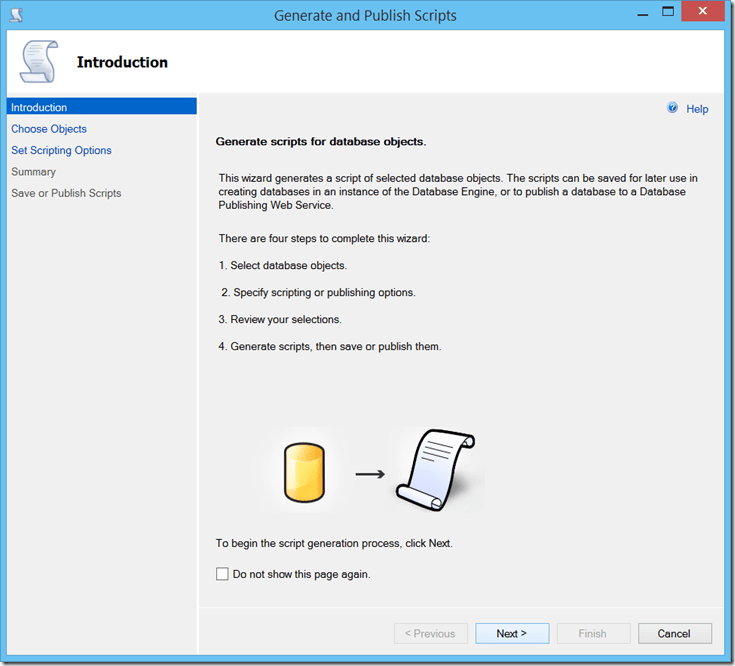Click the blue Help question mark icon
This screenshot has height=666, width=735.
[673, 108]
